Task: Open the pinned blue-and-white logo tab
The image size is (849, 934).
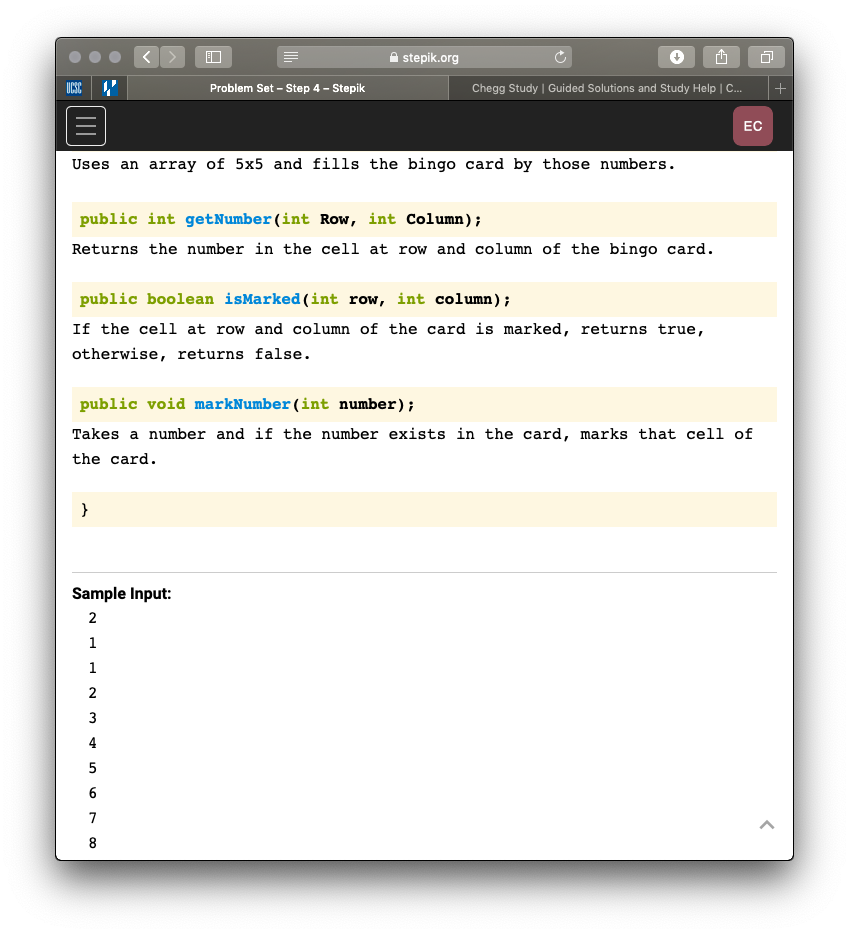Action: click(110, 88)
